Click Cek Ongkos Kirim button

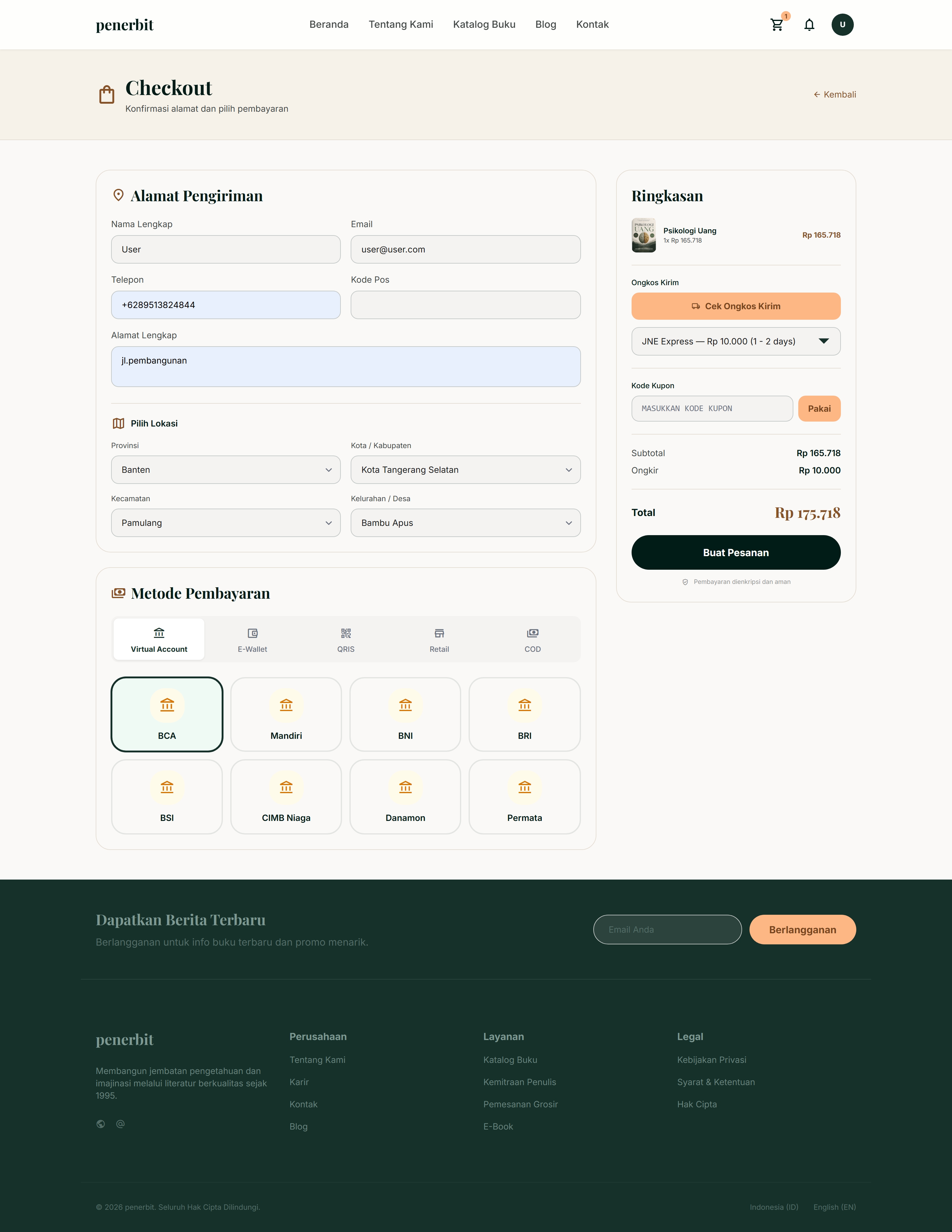(x=736, y=306)
